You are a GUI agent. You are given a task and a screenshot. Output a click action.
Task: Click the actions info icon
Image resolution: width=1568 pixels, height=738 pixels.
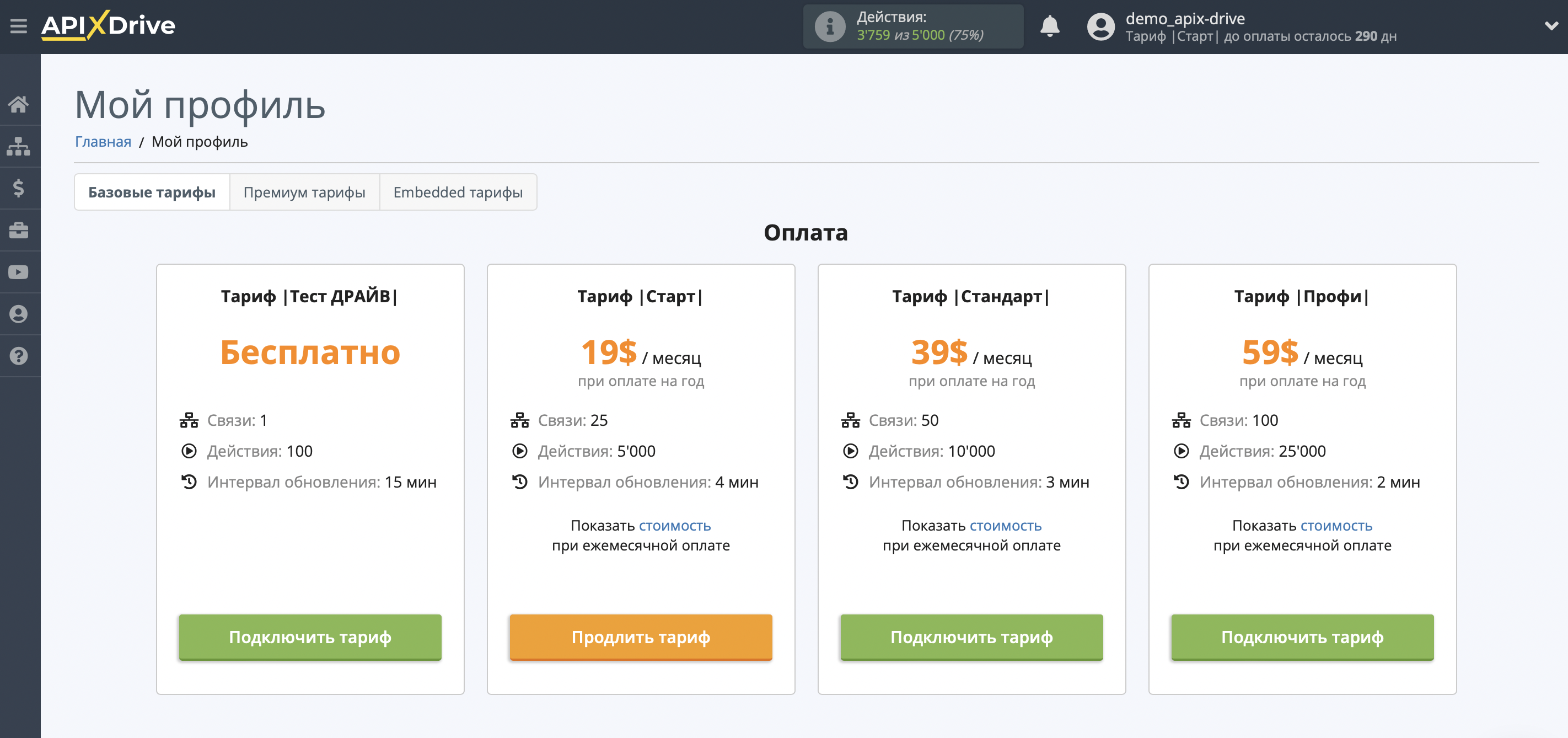830,26
